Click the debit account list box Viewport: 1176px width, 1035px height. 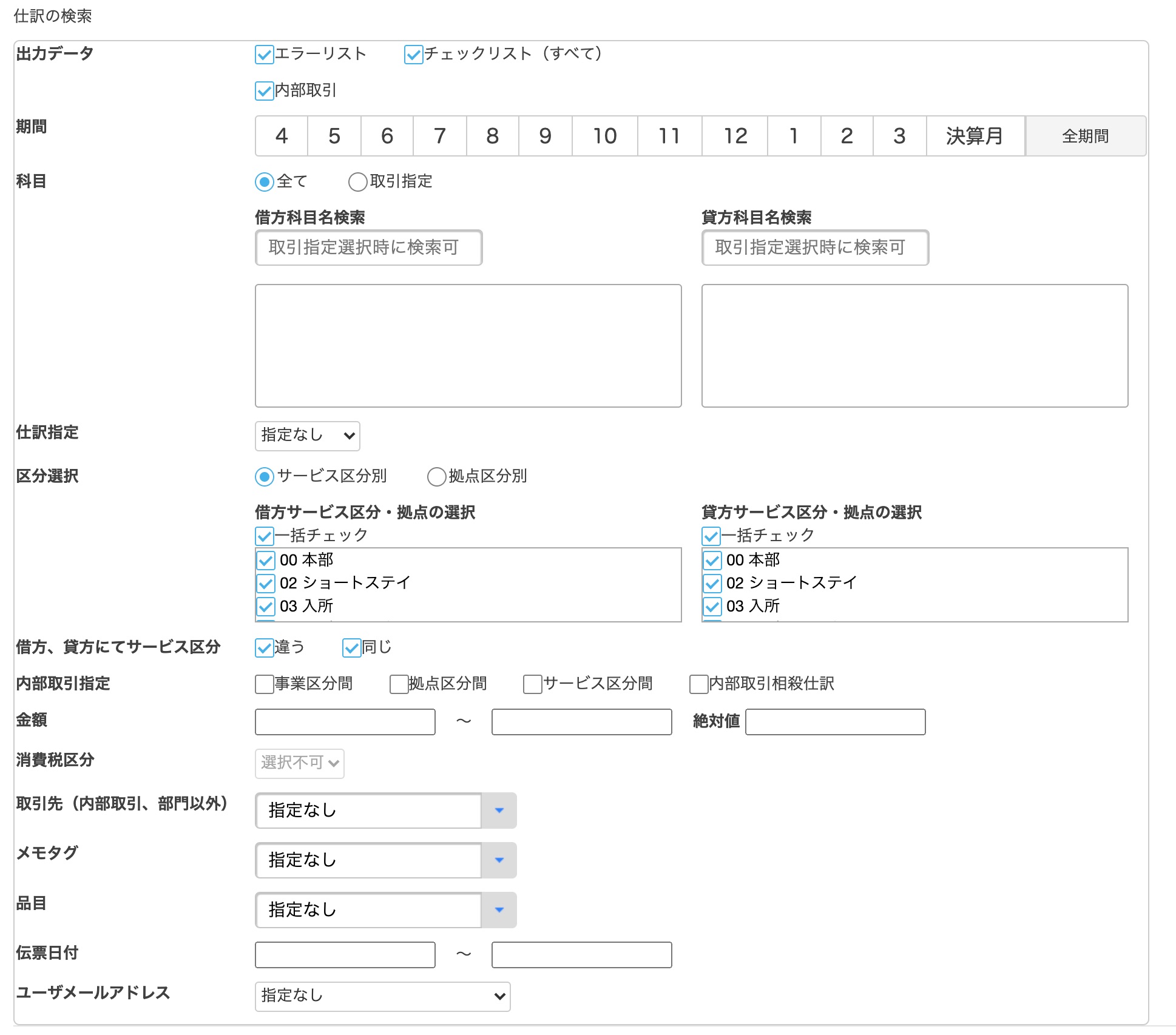(x=468, y=346)
